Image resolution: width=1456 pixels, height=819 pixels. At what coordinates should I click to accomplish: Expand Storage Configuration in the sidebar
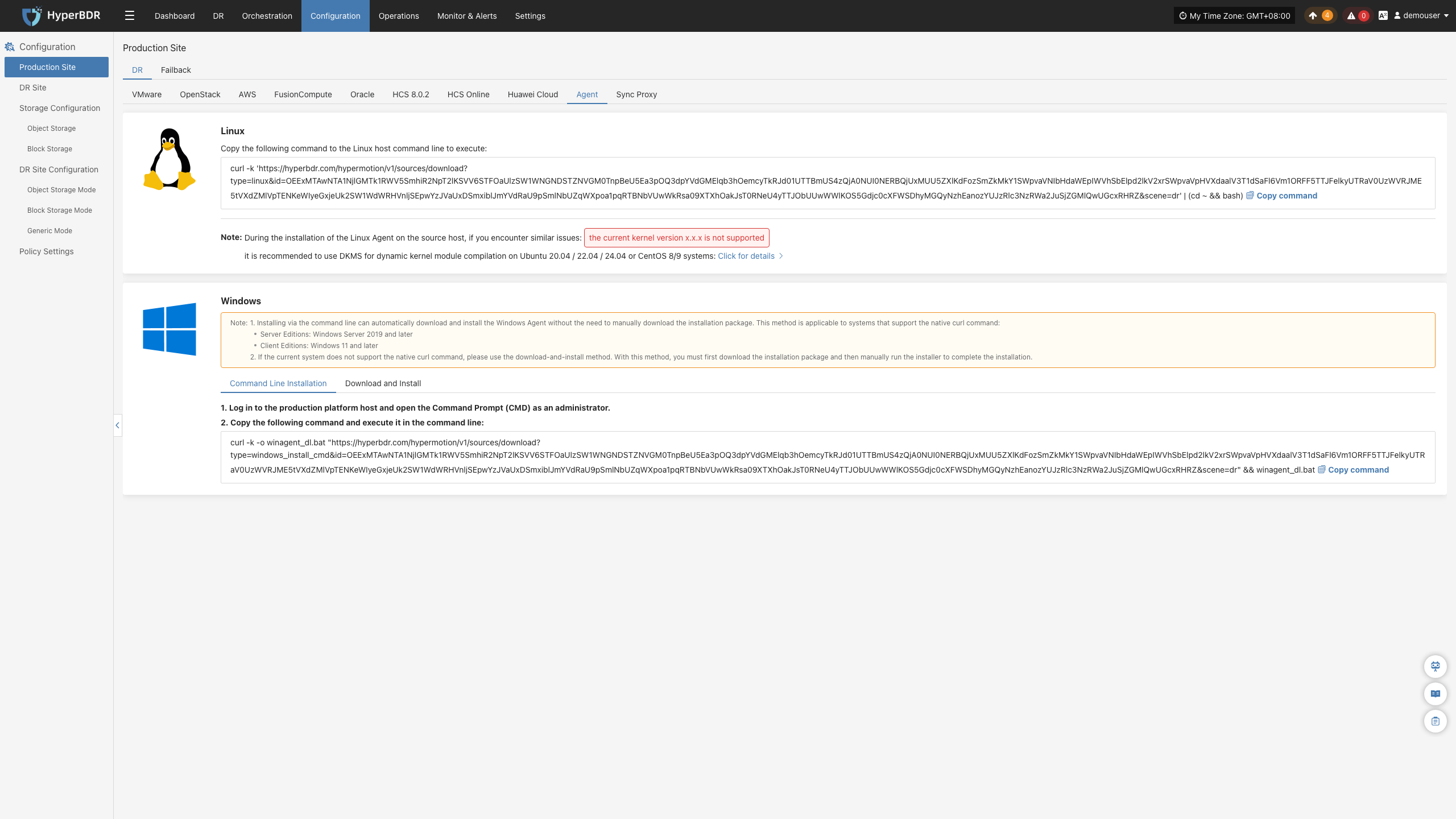pos(56,108)
